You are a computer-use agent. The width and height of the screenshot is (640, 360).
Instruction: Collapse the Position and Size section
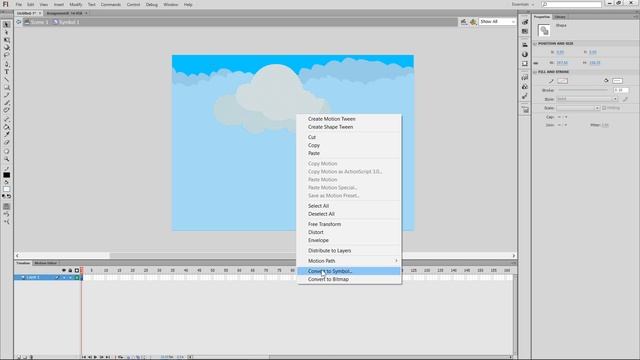(535, 44)
